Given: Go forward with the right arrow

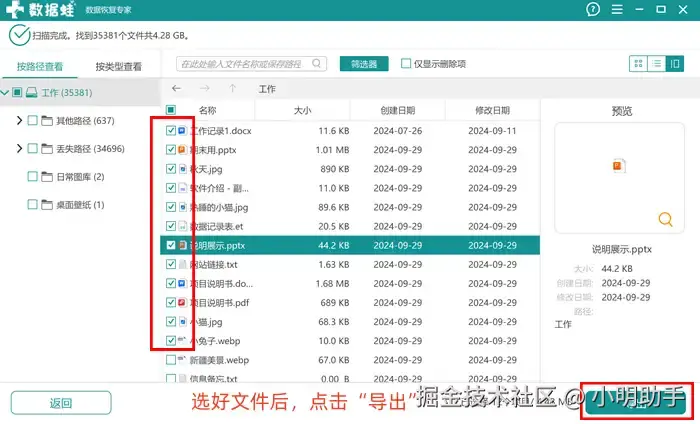Looking at the screenshot, I should (204, 88).
